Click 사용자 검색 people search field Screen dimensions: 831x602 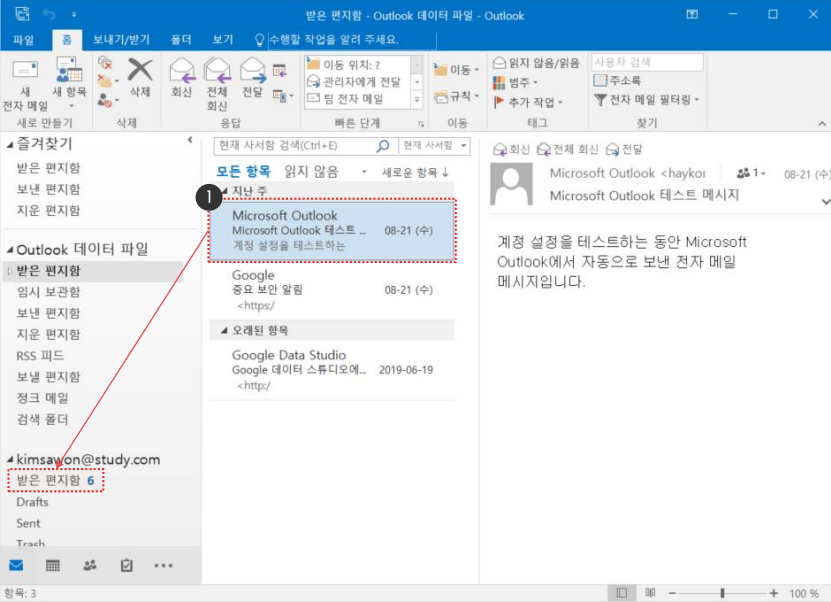648,62
